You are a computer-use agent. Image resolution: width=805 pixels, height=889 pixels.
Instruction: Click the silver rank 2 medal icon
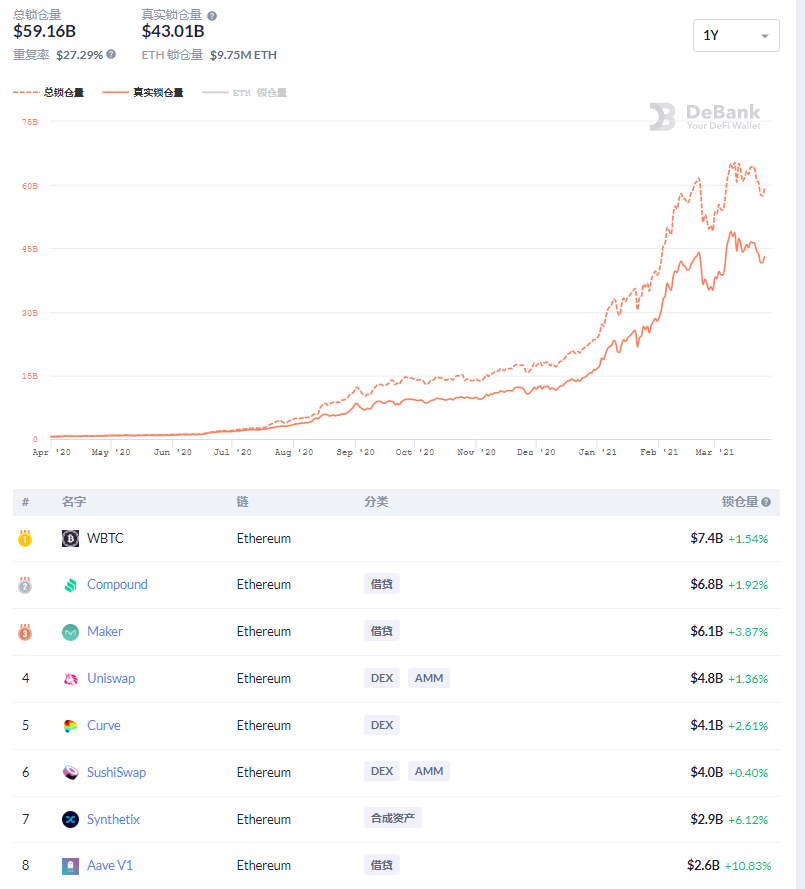point(25,585)
